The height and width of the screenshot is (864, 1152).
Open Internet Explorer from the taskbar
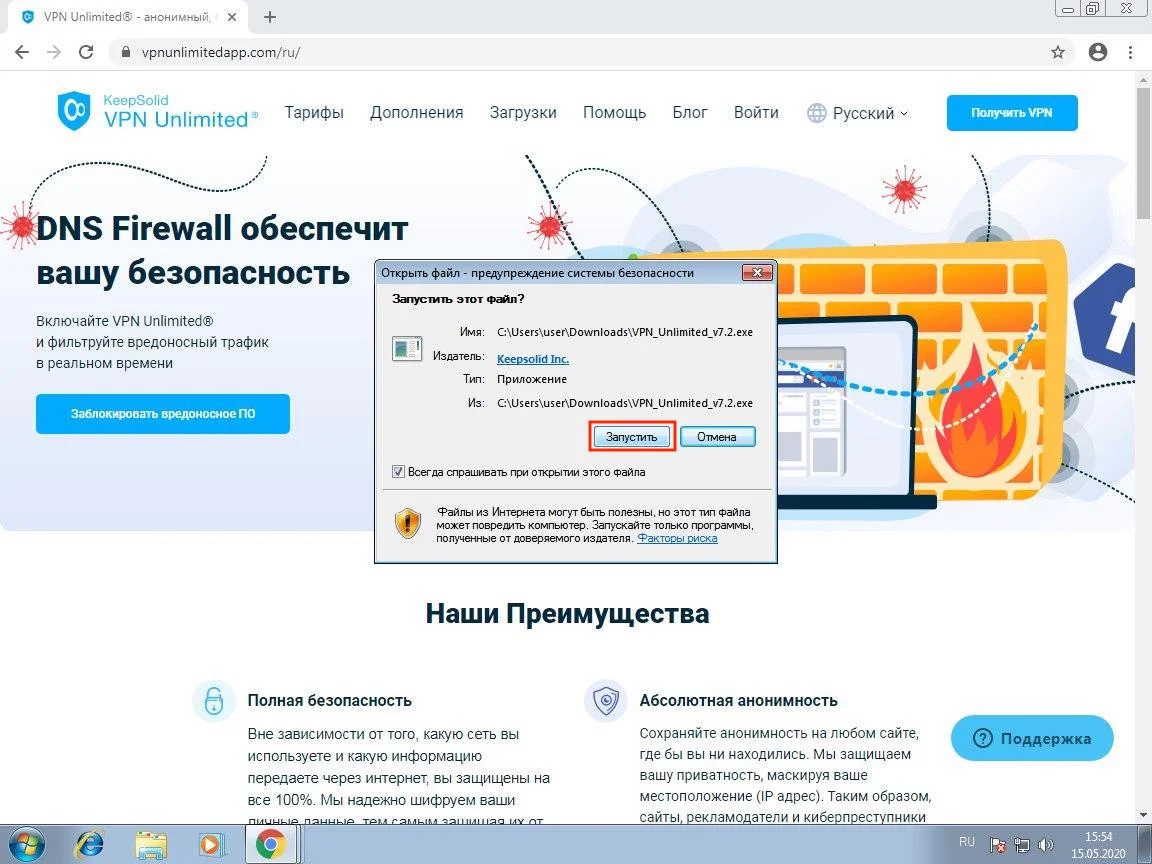88,844
